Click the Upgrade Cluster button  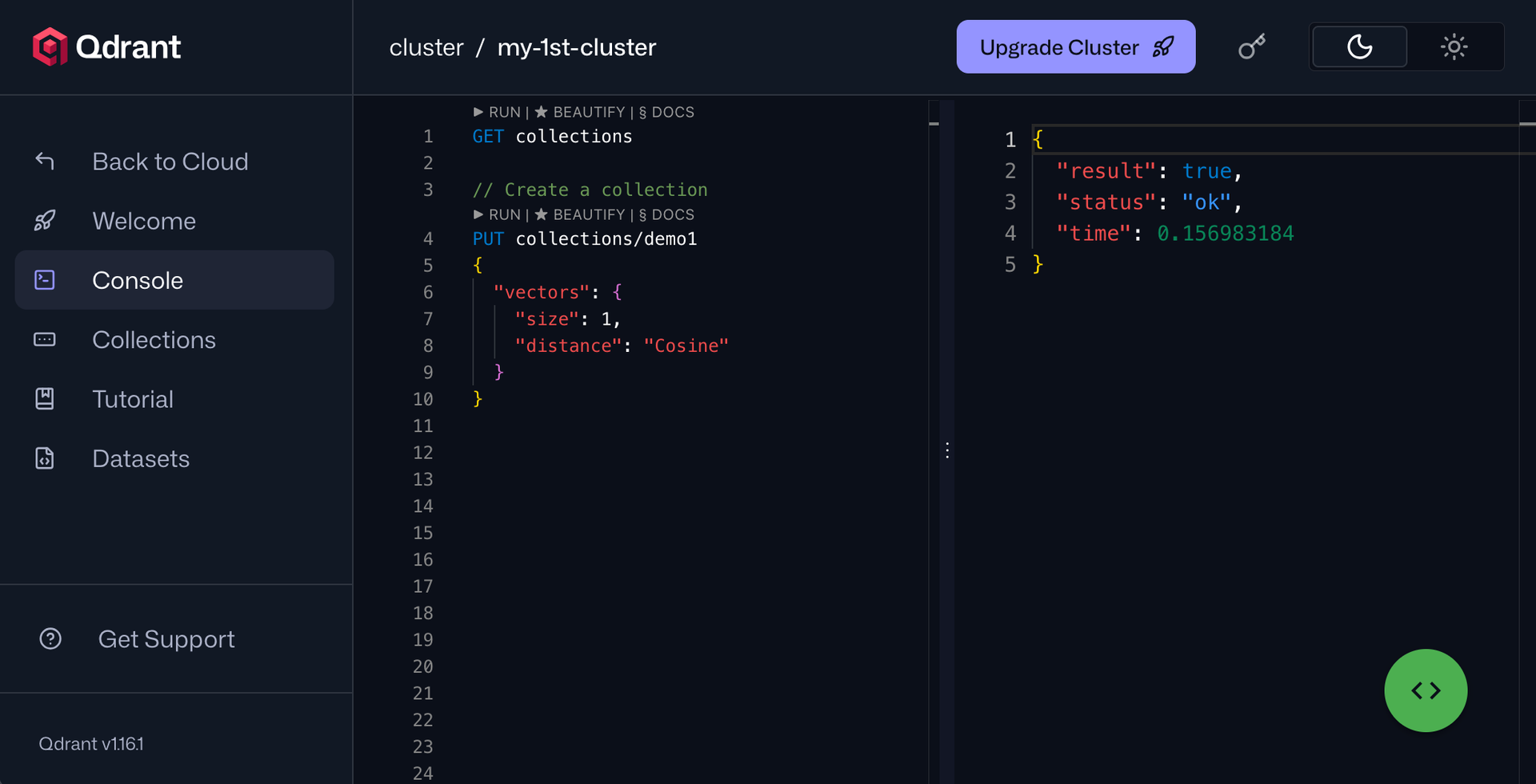click(1075, 46)
